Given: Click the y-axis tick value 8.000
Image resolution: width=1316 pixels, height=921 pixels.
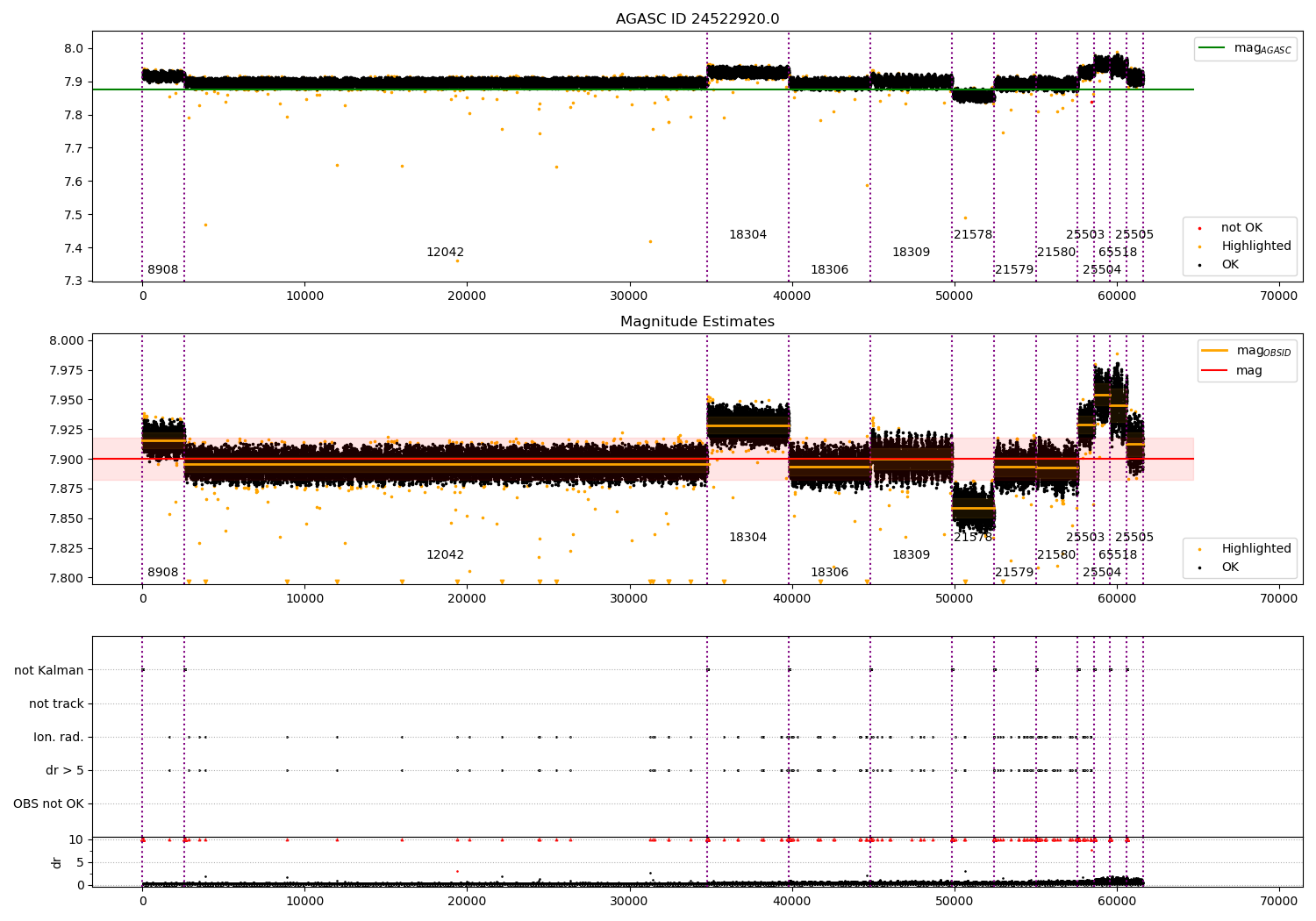Looking at the screenshot, I should point(67,341).
